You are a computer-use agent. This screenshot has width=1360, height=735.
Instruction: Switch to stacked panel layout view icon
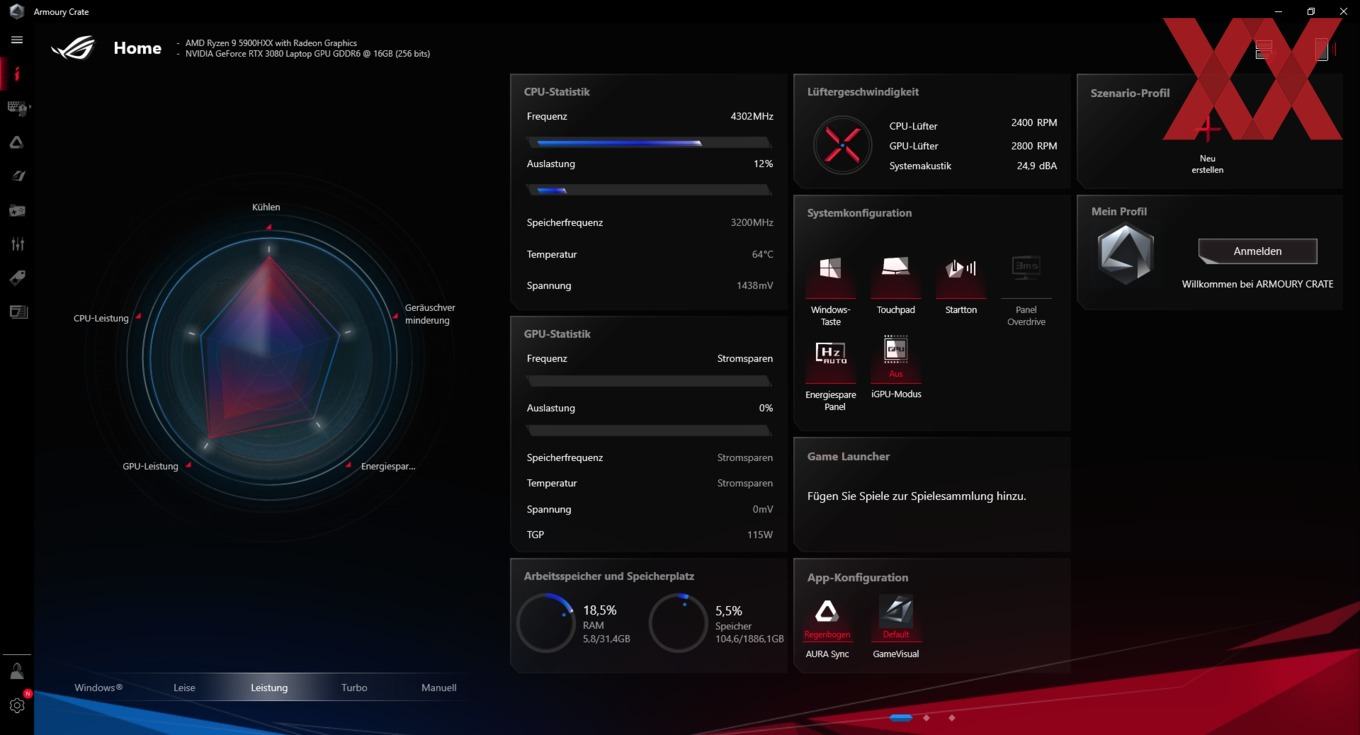pyautogui.click(x=1264, y=48)
